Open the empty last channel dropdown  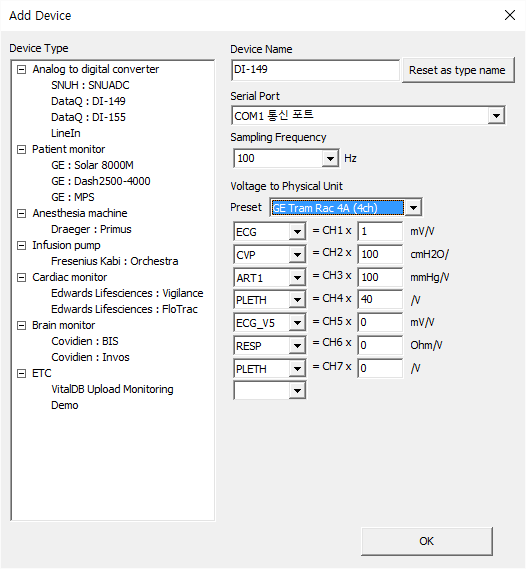[297, 391]
